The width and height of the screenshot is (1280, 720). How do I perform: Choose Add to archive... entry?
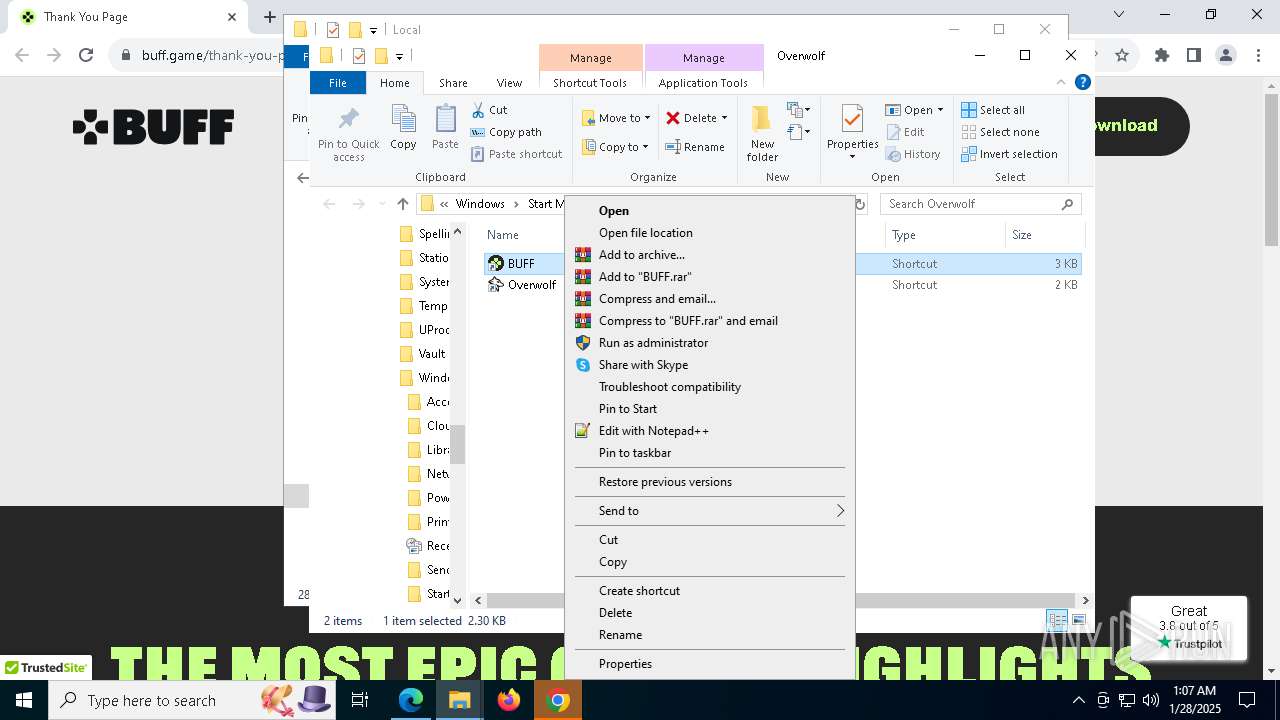click(x=710, y=255)
